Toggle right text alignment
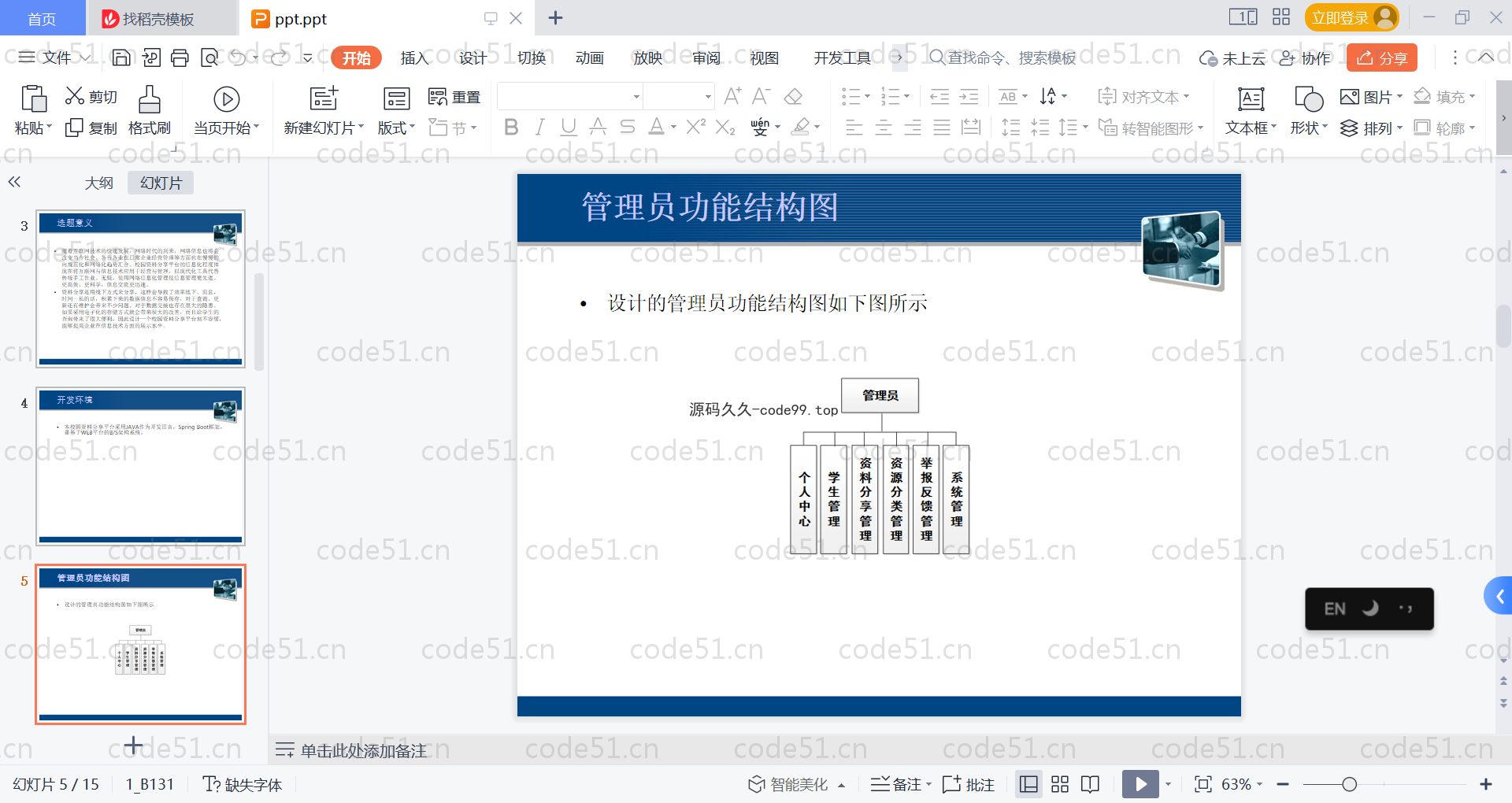Viewport: 1512px width, 803px height. [x=913, y=127]
